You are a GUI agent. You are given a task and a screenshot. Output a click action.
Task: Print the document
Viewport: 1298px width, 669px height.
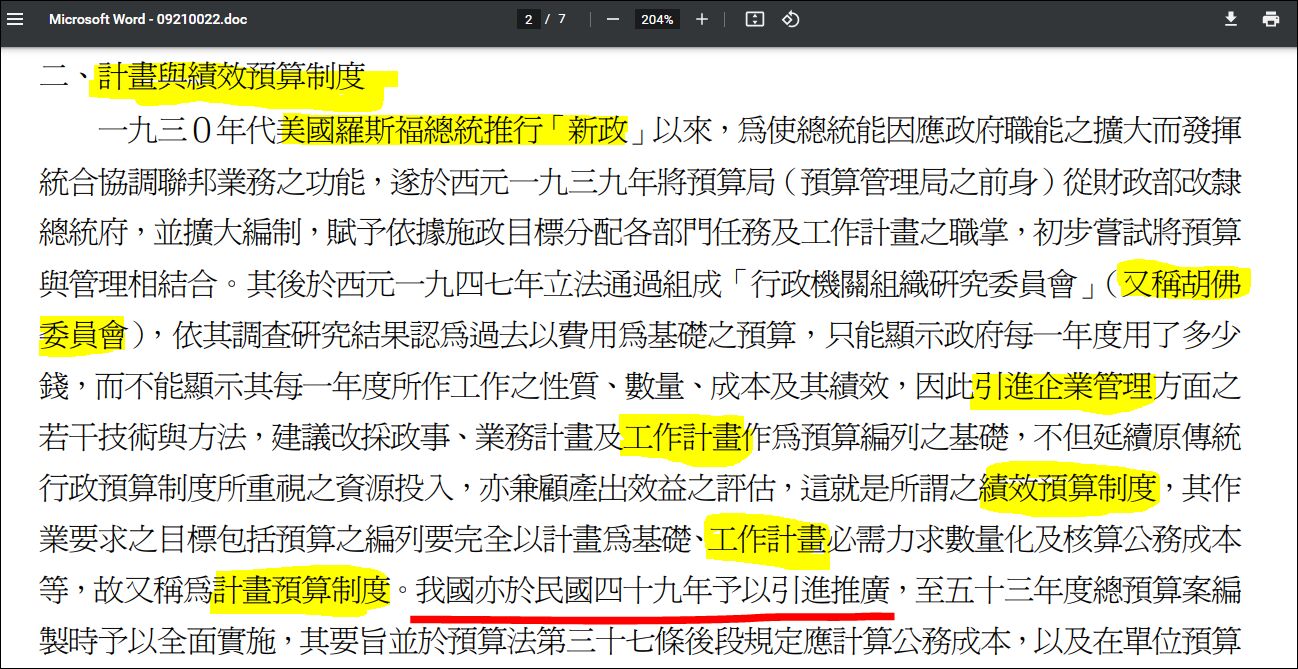pos(1271,19)
